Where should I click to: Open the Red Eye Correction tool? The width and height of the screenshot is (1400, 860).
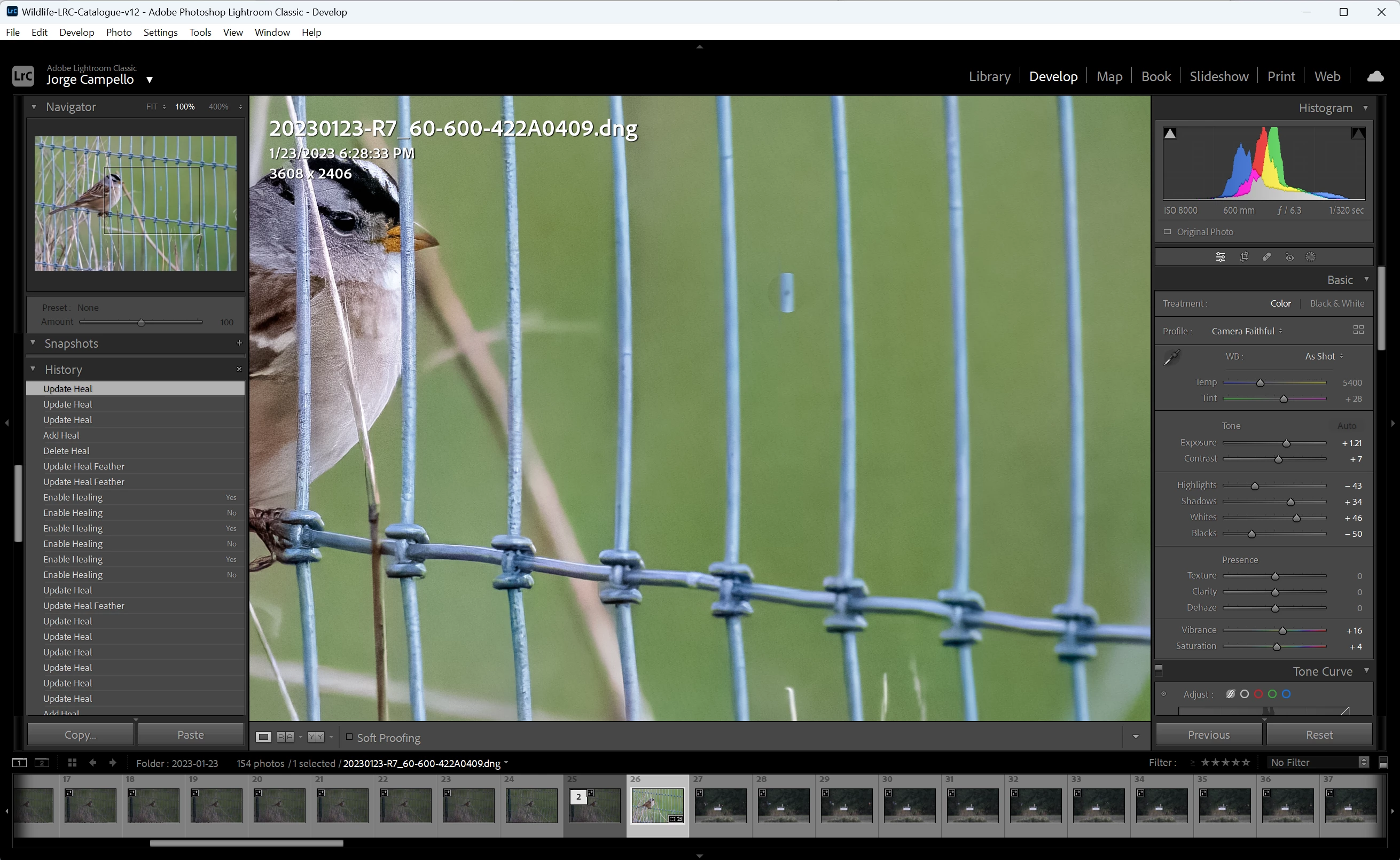pyautogui.click(x=1289, y=257)
